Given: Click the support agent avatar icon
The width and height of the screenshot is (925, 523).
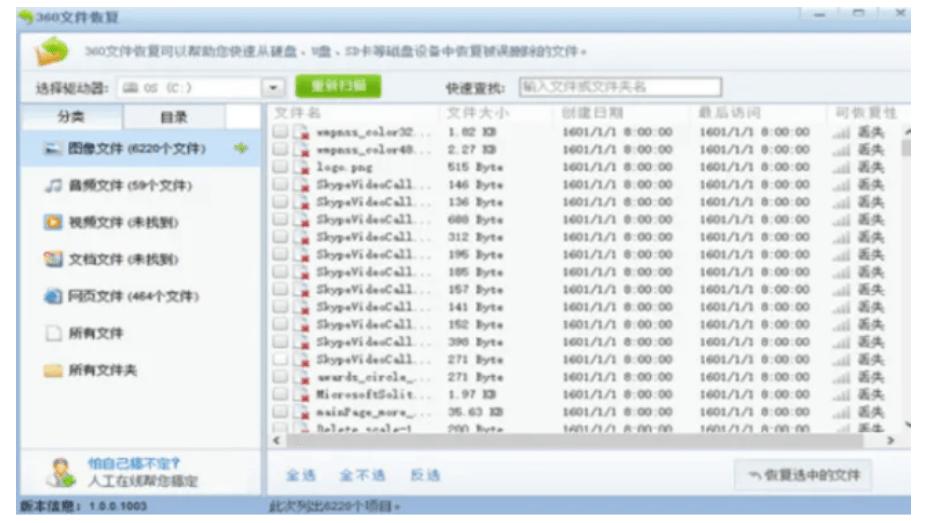Looking at the screenshot, I should (x=61, y=472).
